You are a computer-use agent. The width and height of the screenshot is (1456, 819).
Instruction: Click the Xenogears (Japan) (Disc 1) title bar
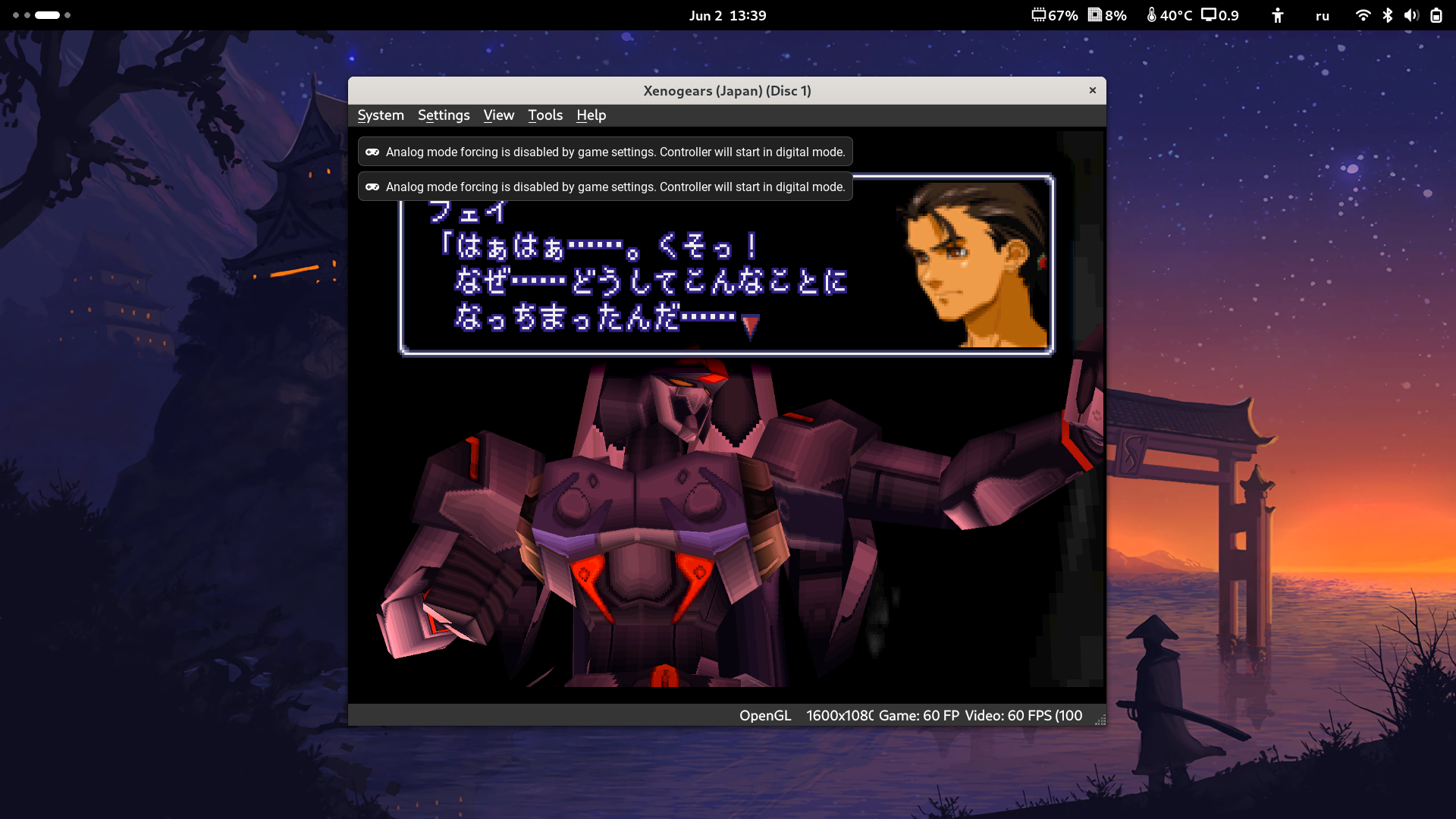point(727,90)
